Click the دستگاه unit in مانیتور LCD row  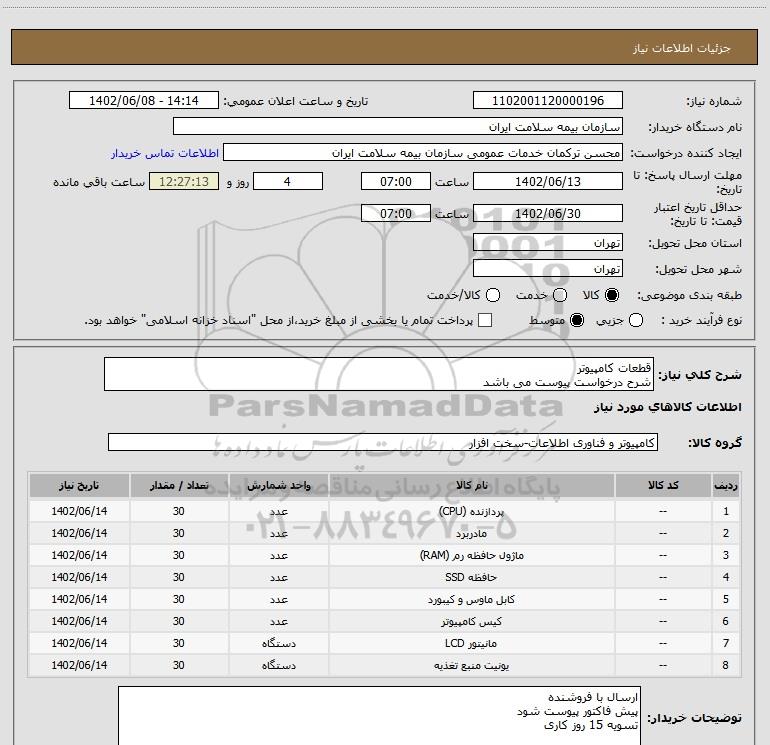[278, 643]
